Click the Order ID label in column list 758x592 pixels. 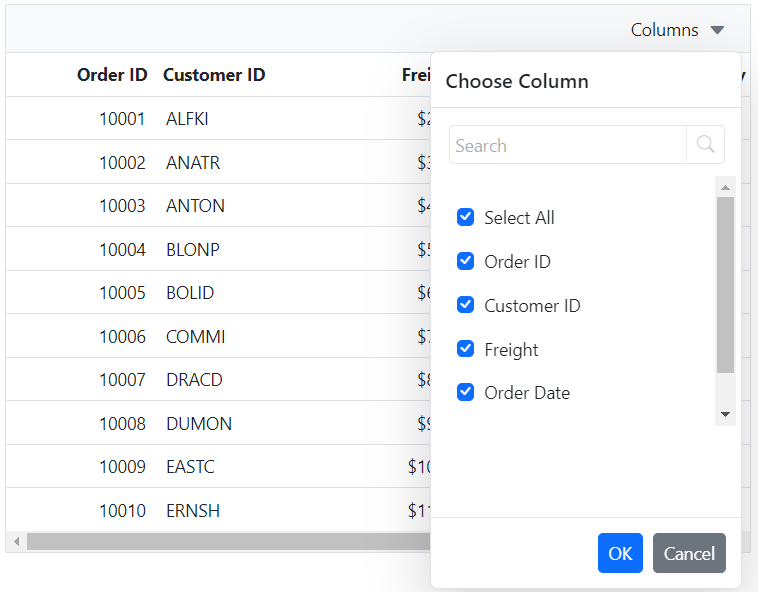(517, 262)
